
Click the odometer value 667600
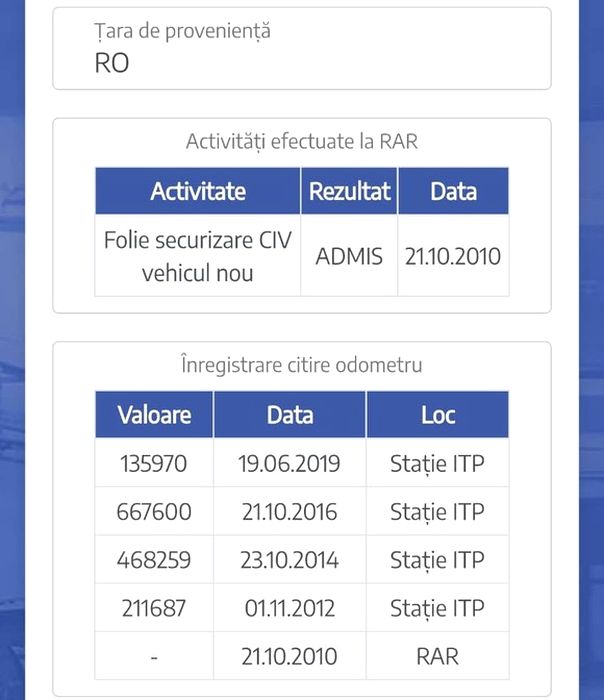154,512
